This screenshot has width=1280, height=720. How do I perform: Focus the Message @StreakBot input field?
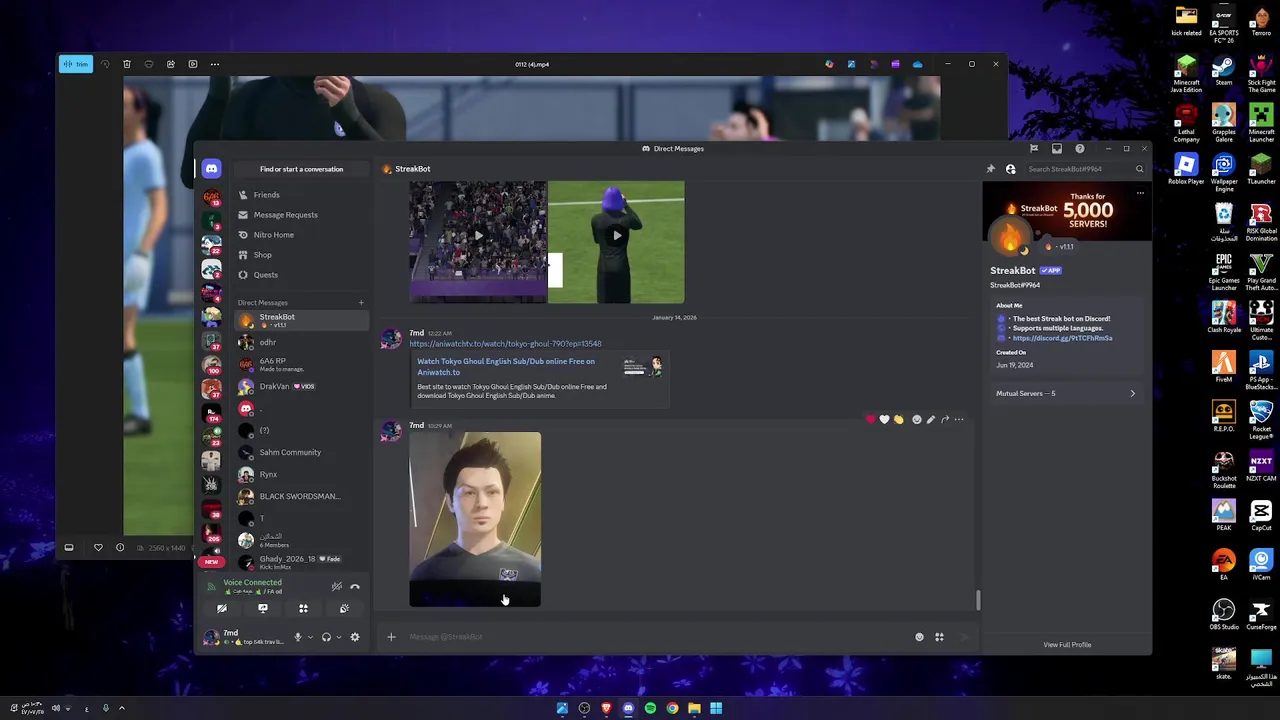(655, 637)
